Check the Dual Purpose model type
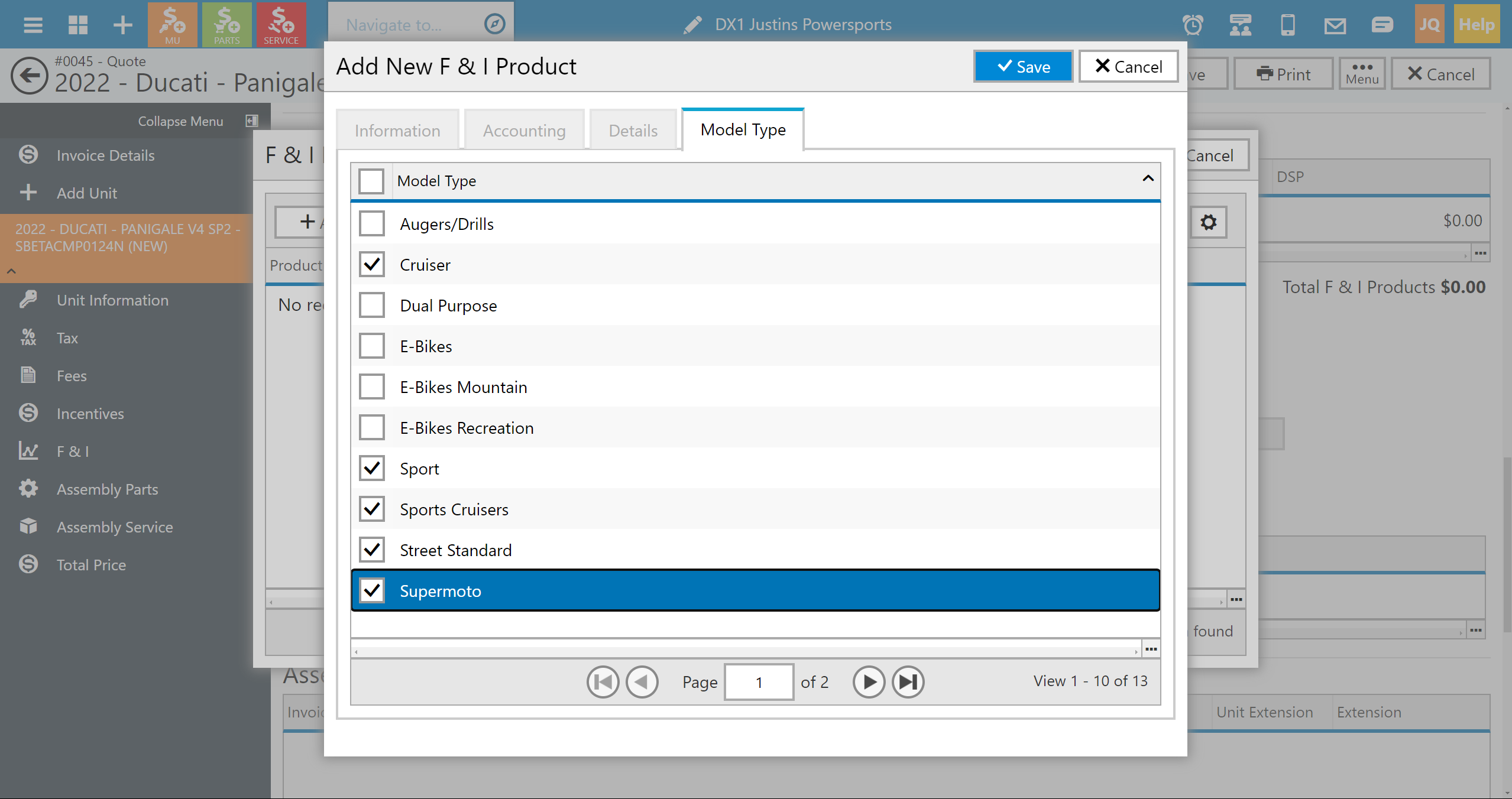Image resolution: width=1512 pixels, height=799 pixels. tap(372, 306)
